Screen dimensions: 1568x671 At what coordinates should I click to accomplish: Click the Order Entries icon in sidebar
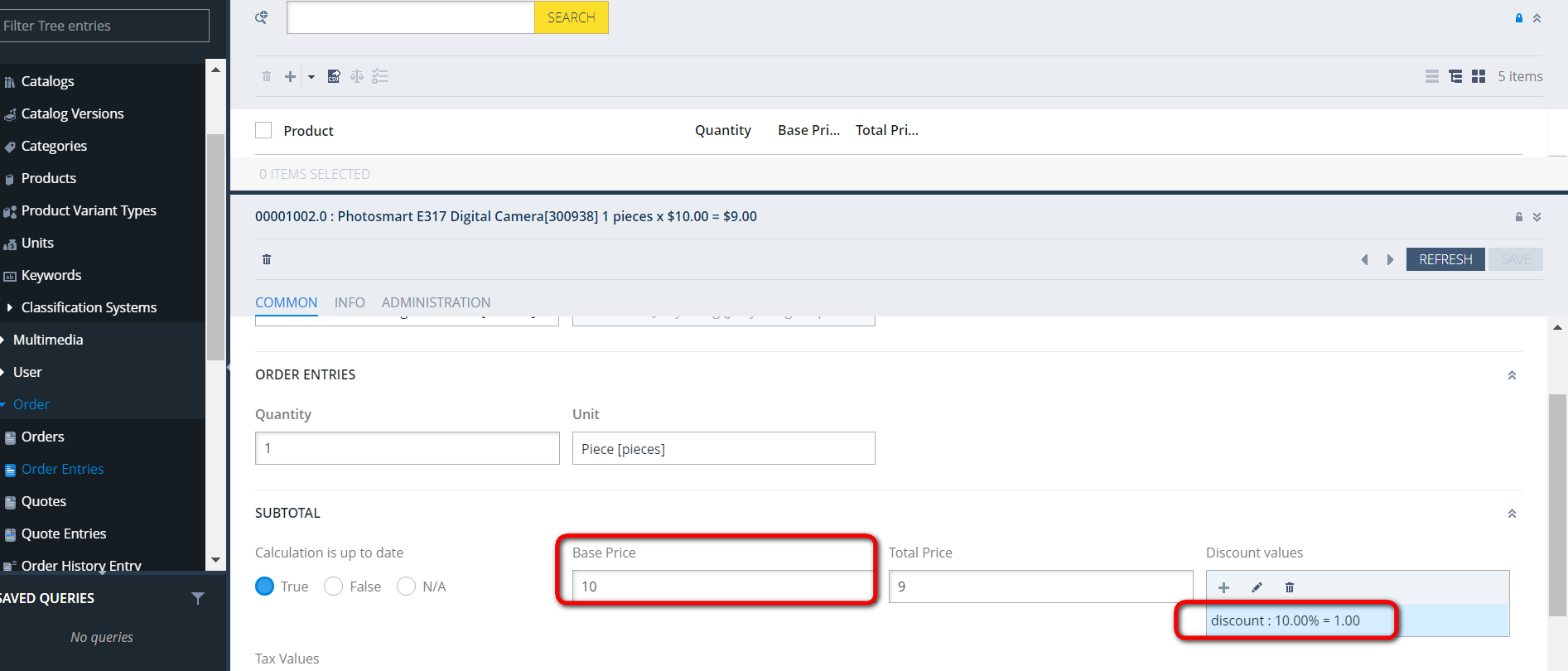point(10,470)
